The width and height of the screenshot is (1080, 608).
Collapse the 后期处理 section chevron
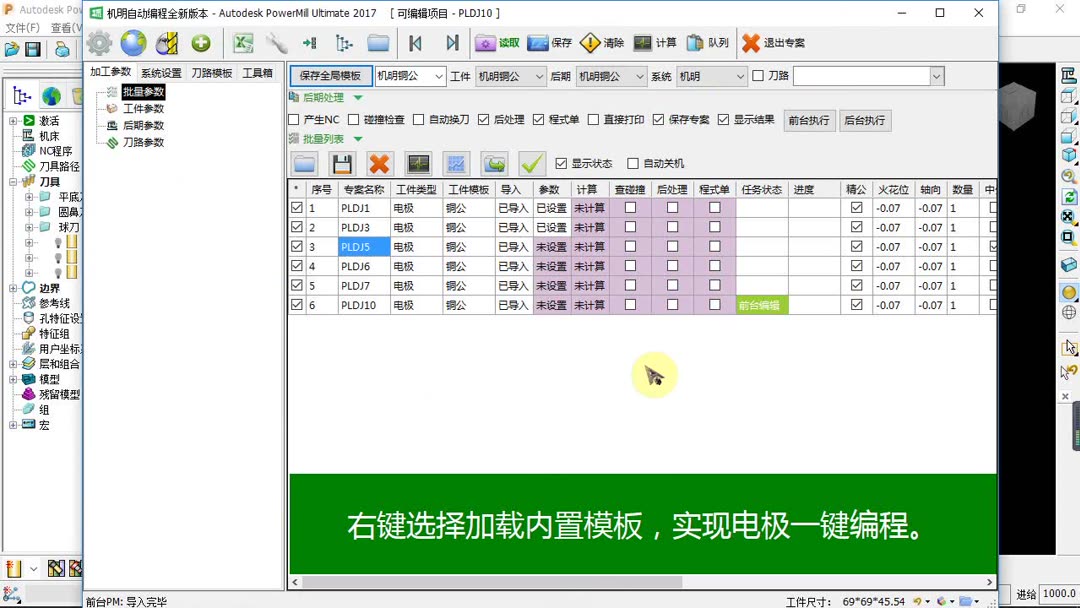click(x=358, y=98)
